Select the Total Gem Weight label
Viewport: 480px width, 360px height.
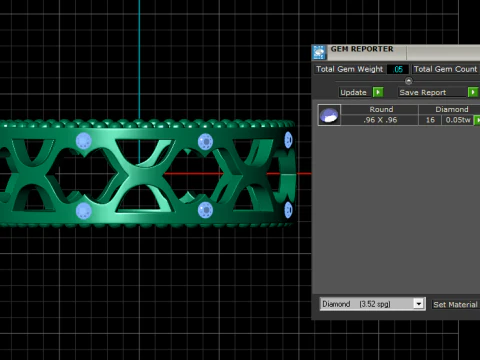pyautogui.click(x=349, y=69)
